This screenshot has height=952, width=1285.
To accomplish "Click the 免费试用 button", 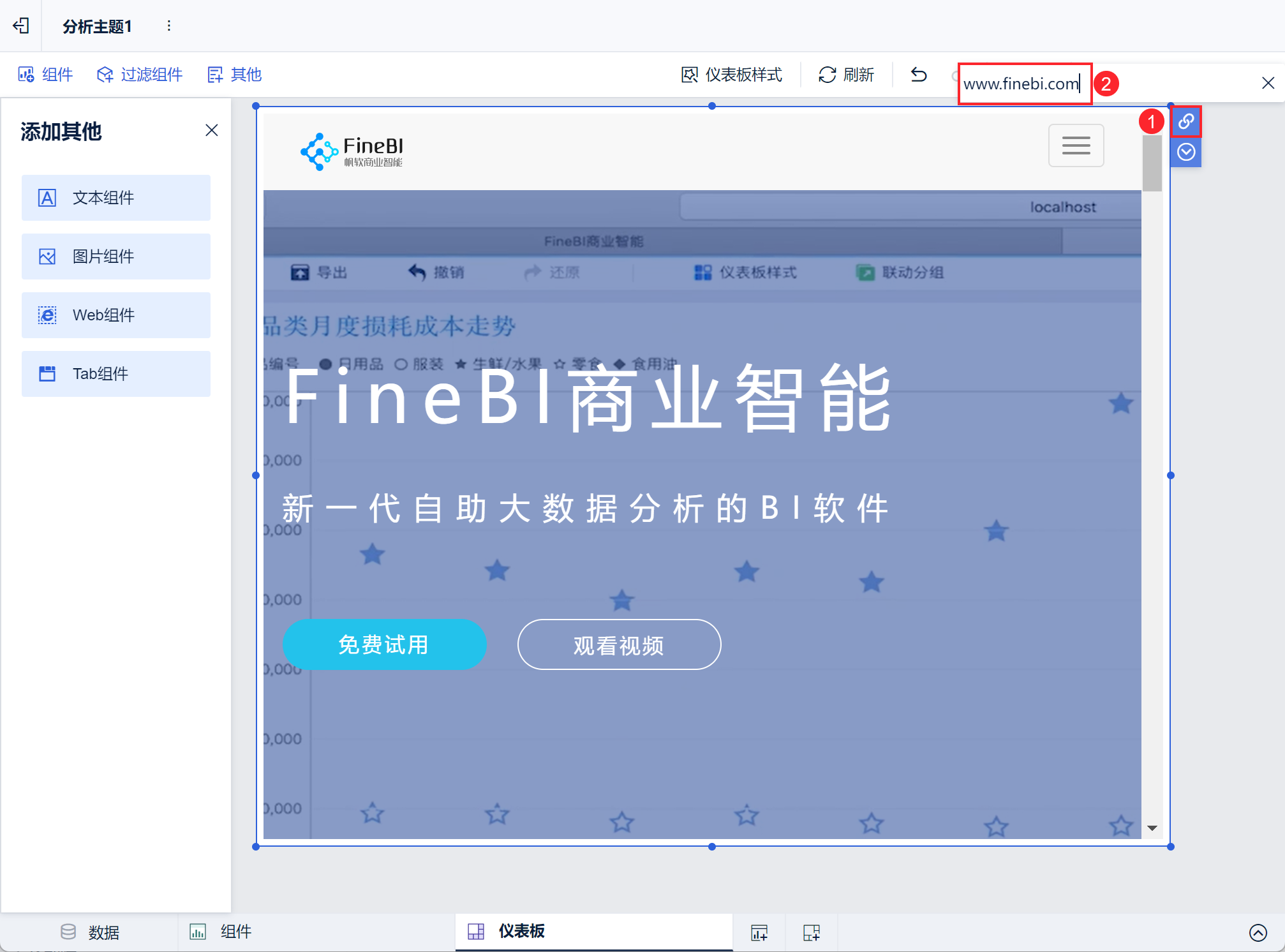I will 384,644.
